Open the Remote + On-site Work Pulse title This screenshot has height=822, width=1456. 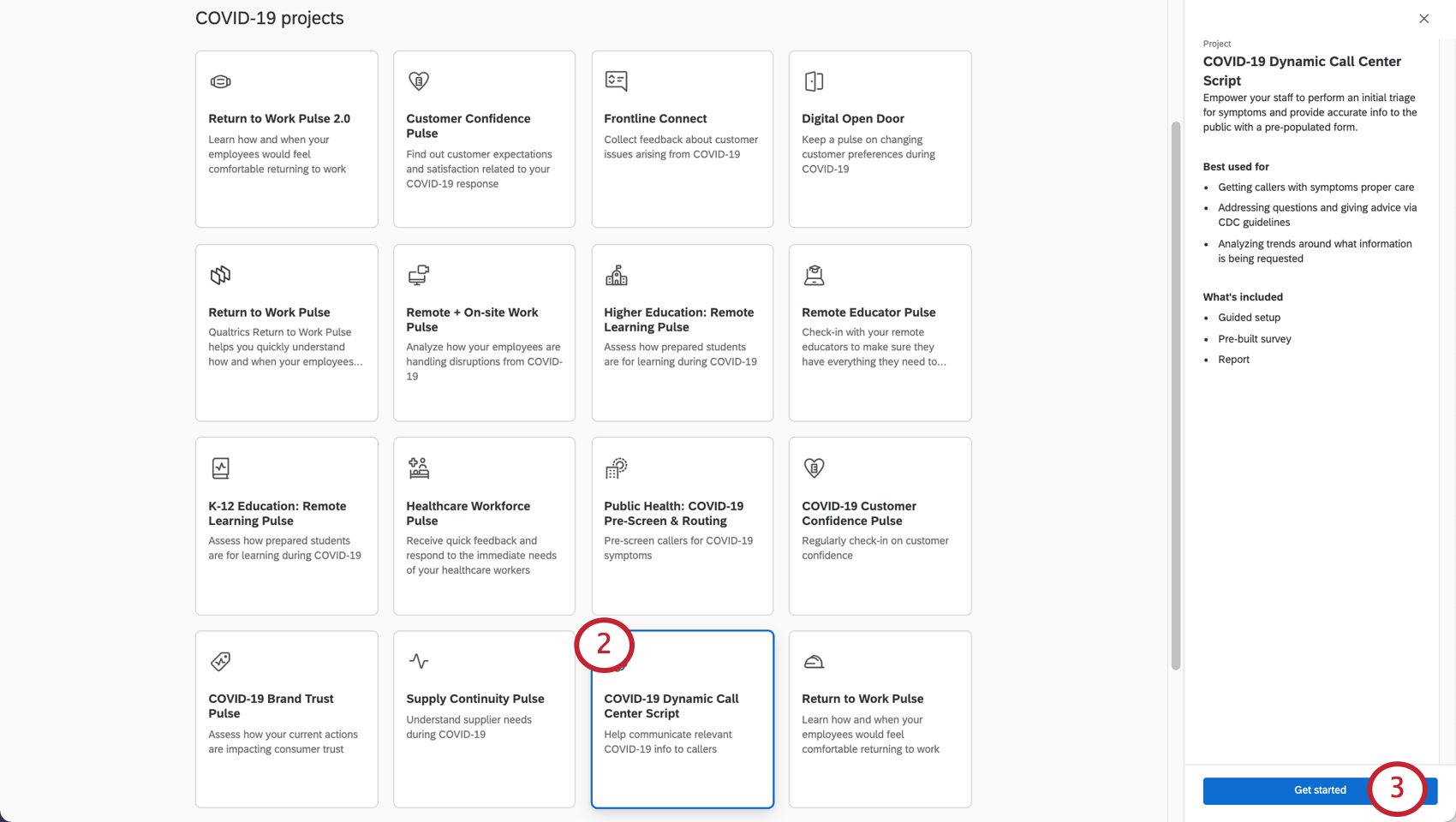tap(472, 319)
